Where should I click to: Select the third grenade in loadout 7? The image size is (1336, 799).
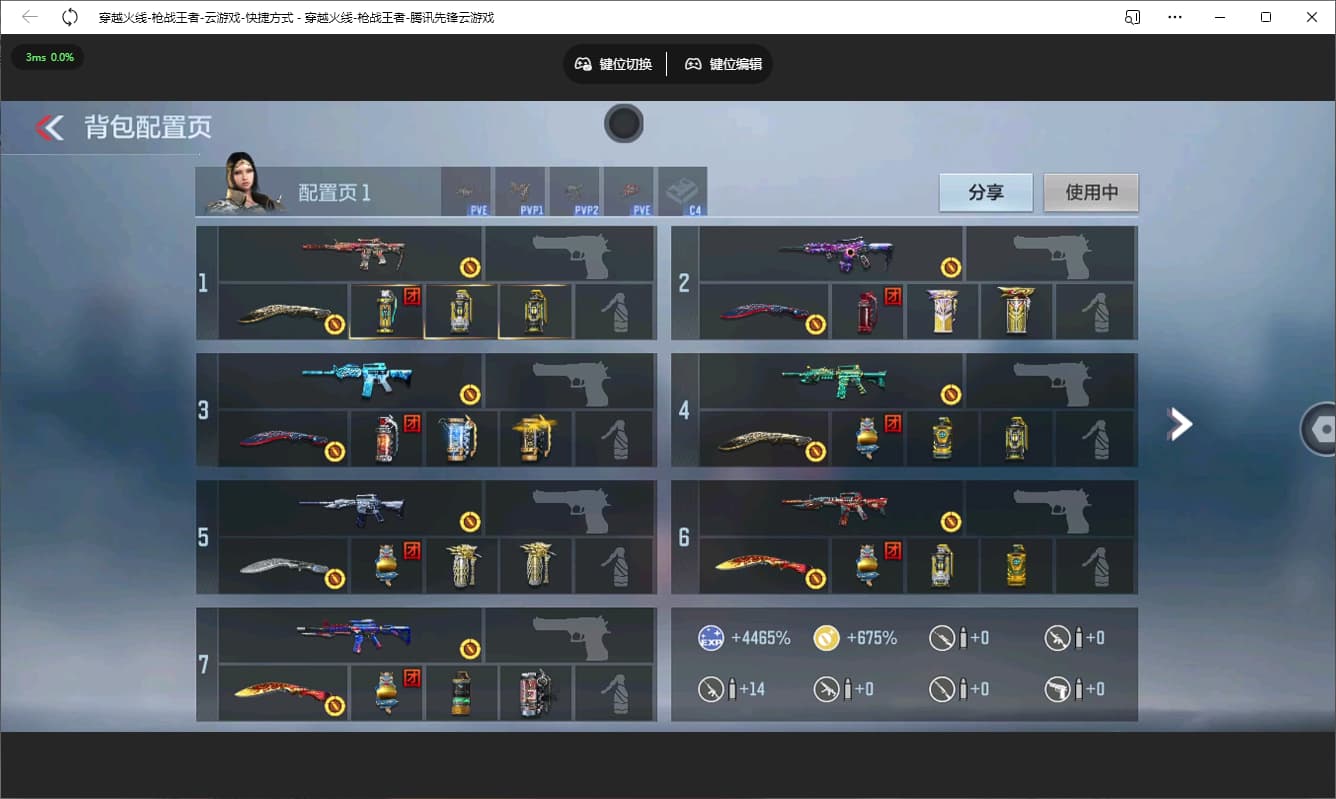click(x=536, y=693)
